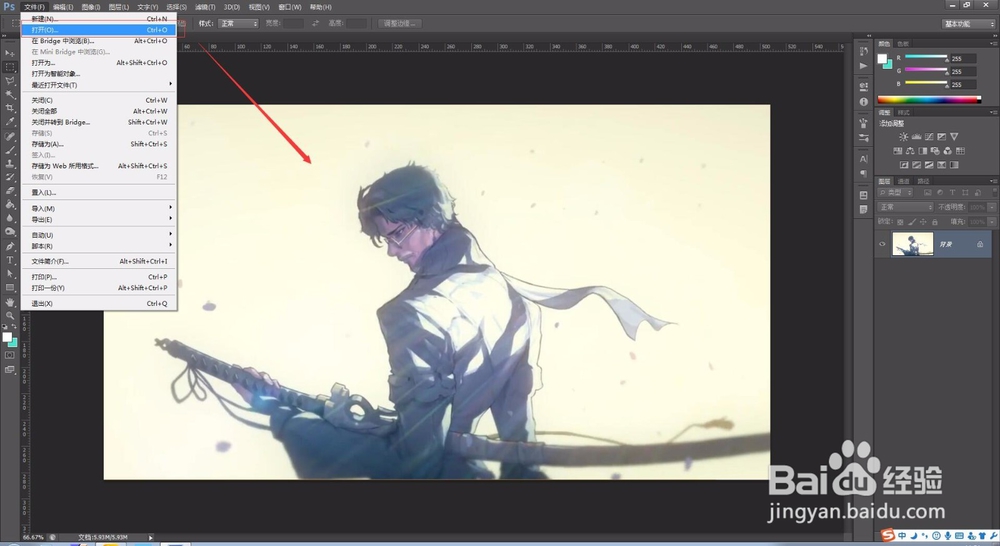Add a Levels adjustment
This screenshot has height=546, width=1000.
point(916,136)
